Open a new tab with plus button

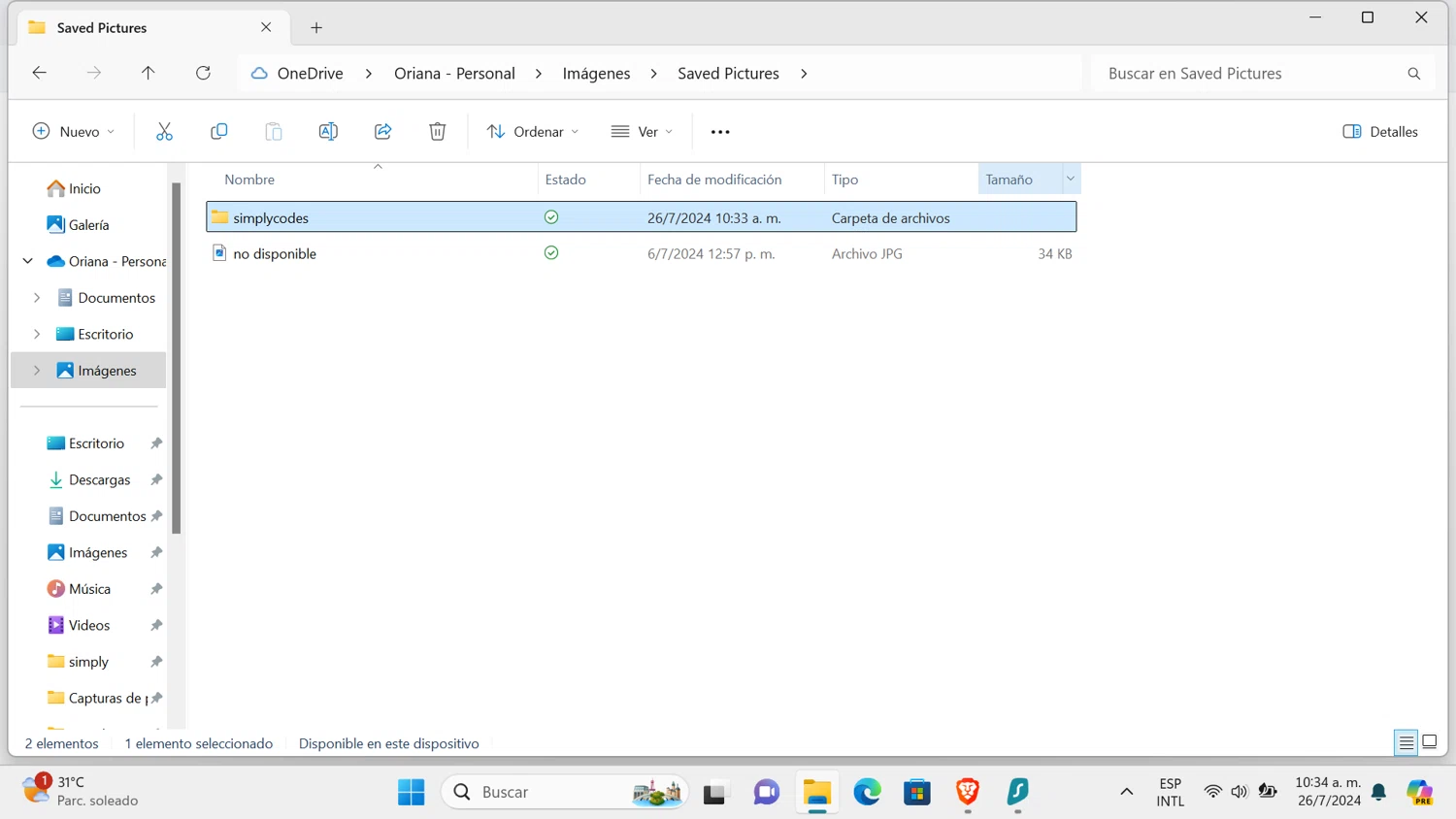coord(316,28)
